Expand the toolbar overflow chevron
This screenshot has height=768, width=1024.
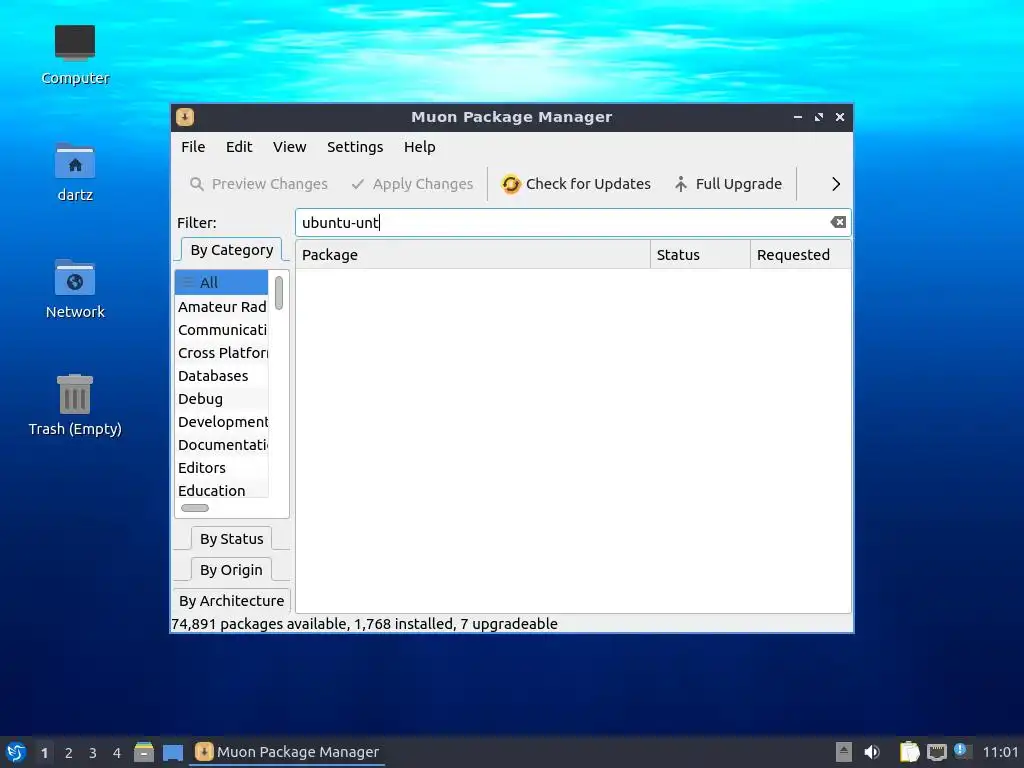836,184
